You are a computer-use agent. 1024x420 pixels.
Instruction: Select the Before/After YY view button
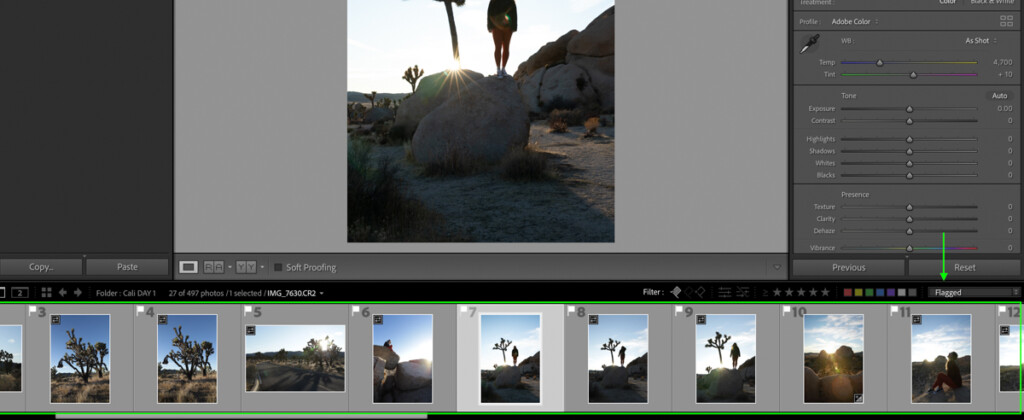click(246, 267)
